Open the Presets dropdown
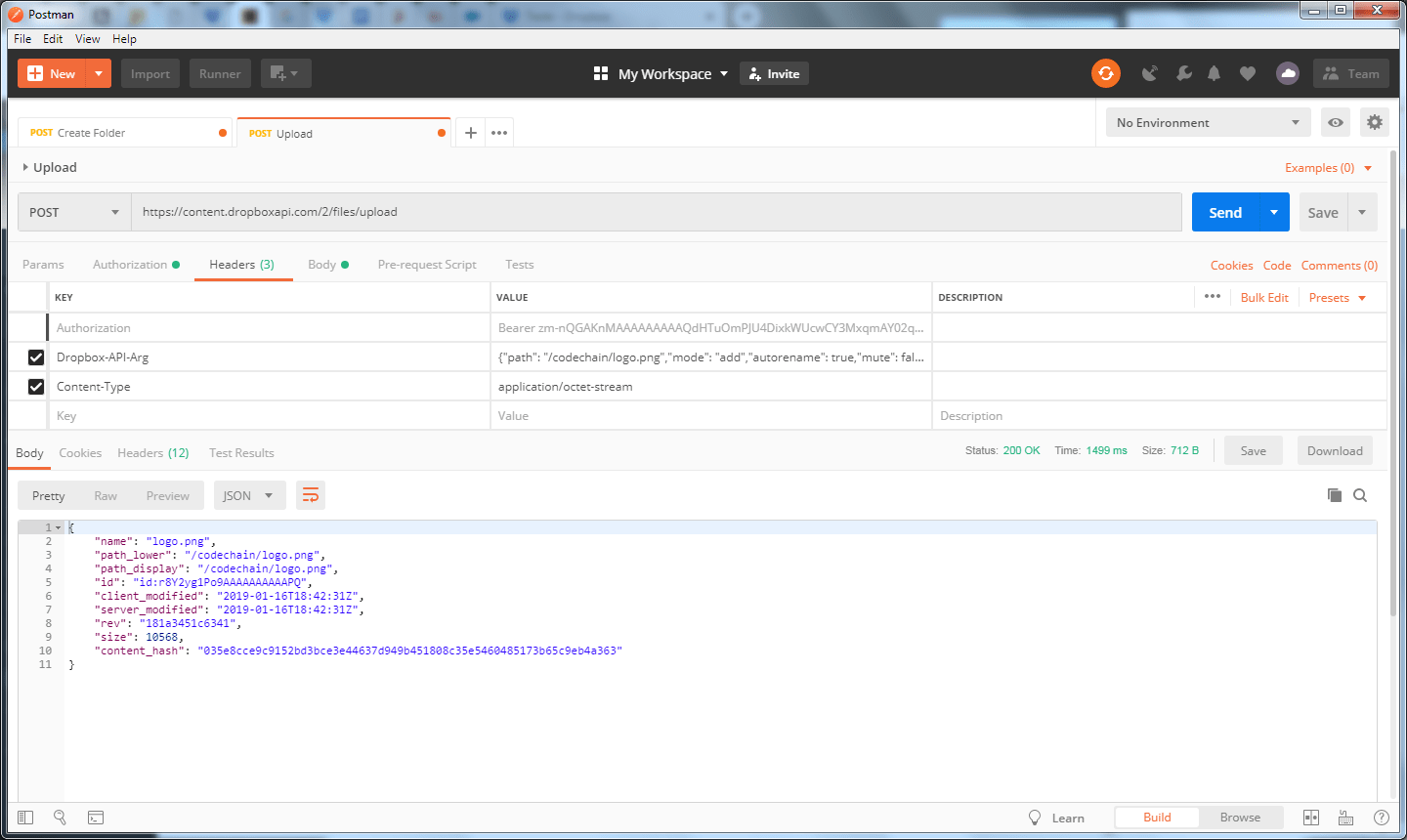 click(x=1338, y=298)
